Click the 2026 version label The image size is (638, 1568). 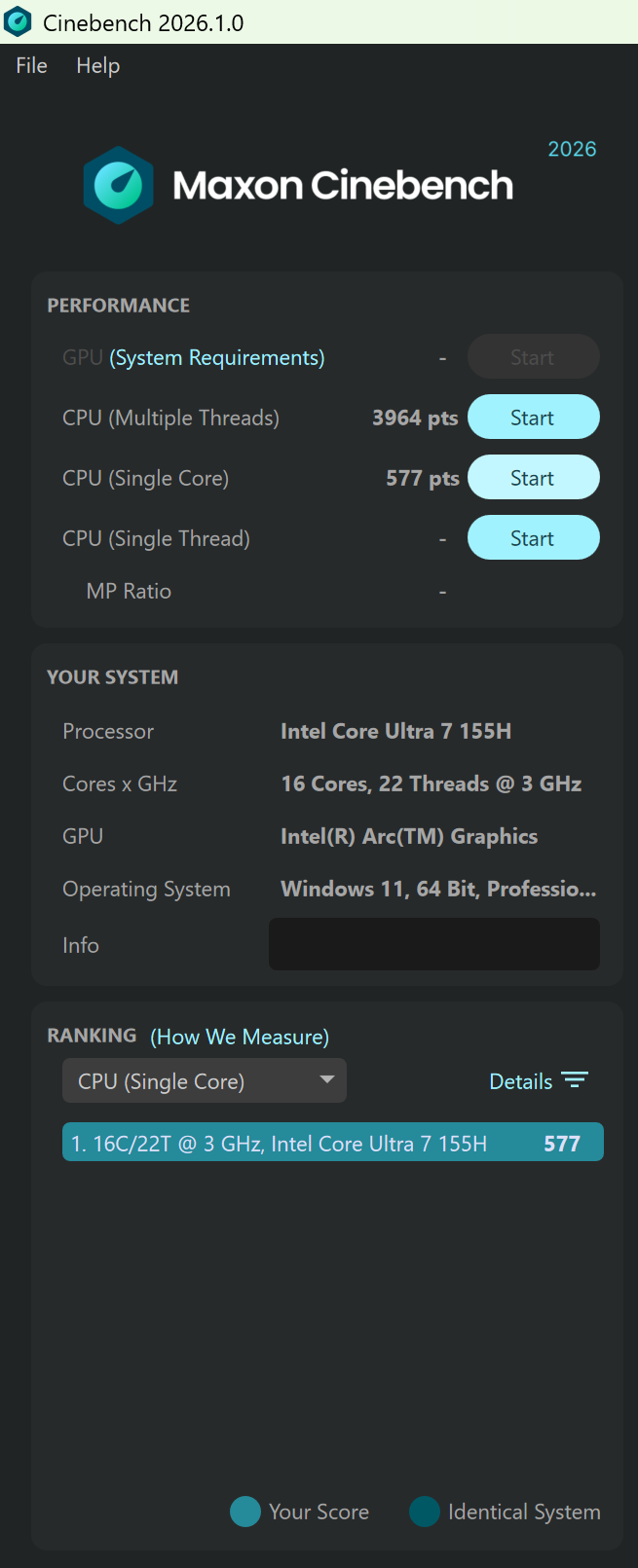tap(572, 149)
